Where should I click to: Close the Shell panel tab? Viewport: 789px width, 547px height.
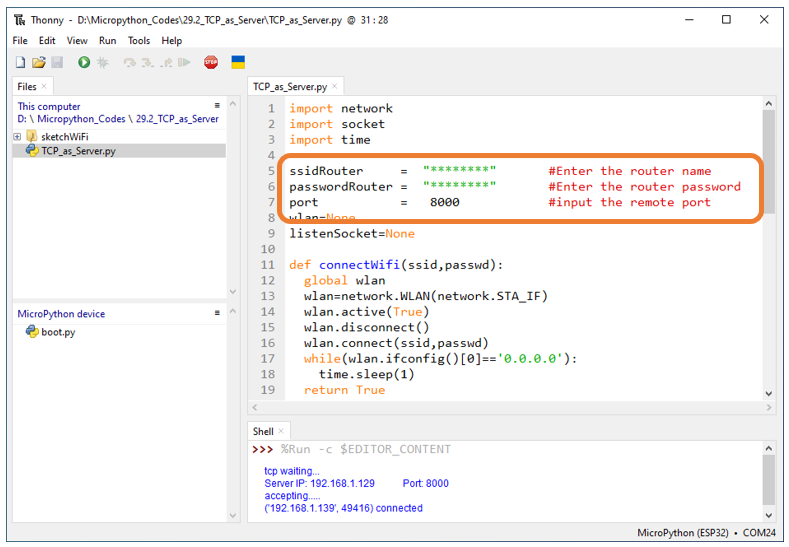coord(281,431)
